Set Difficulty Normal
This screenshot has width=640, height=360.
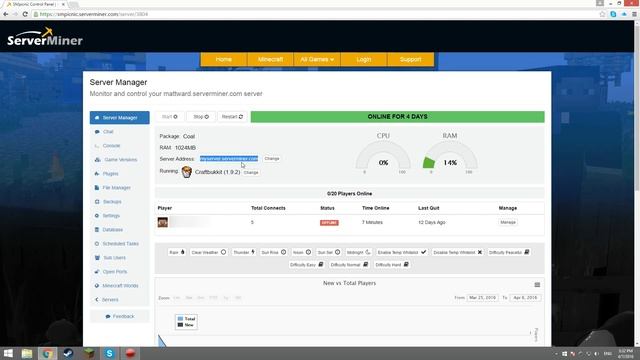click(349, 264)
